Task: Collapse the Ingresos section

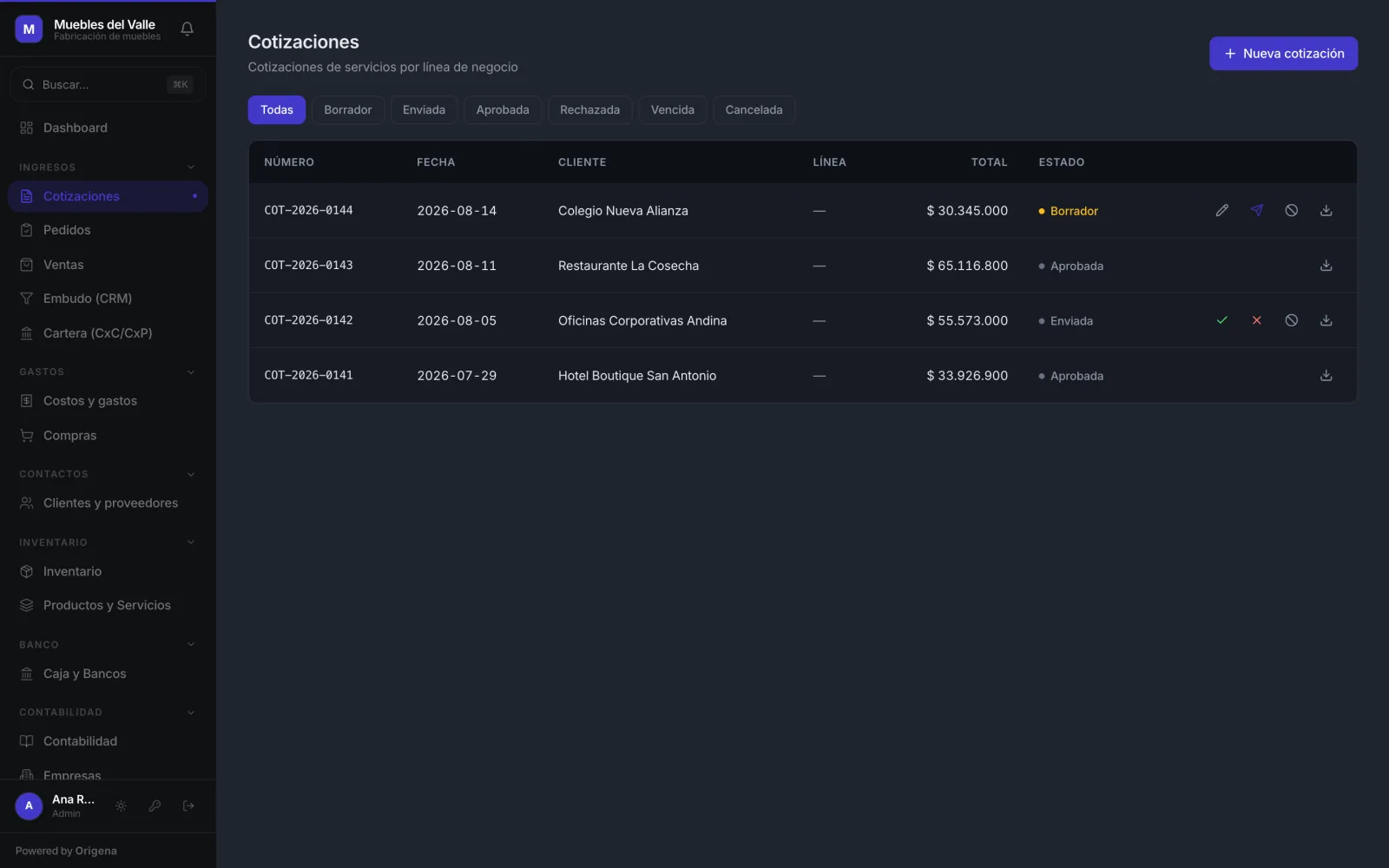Action: click(191, 167)
